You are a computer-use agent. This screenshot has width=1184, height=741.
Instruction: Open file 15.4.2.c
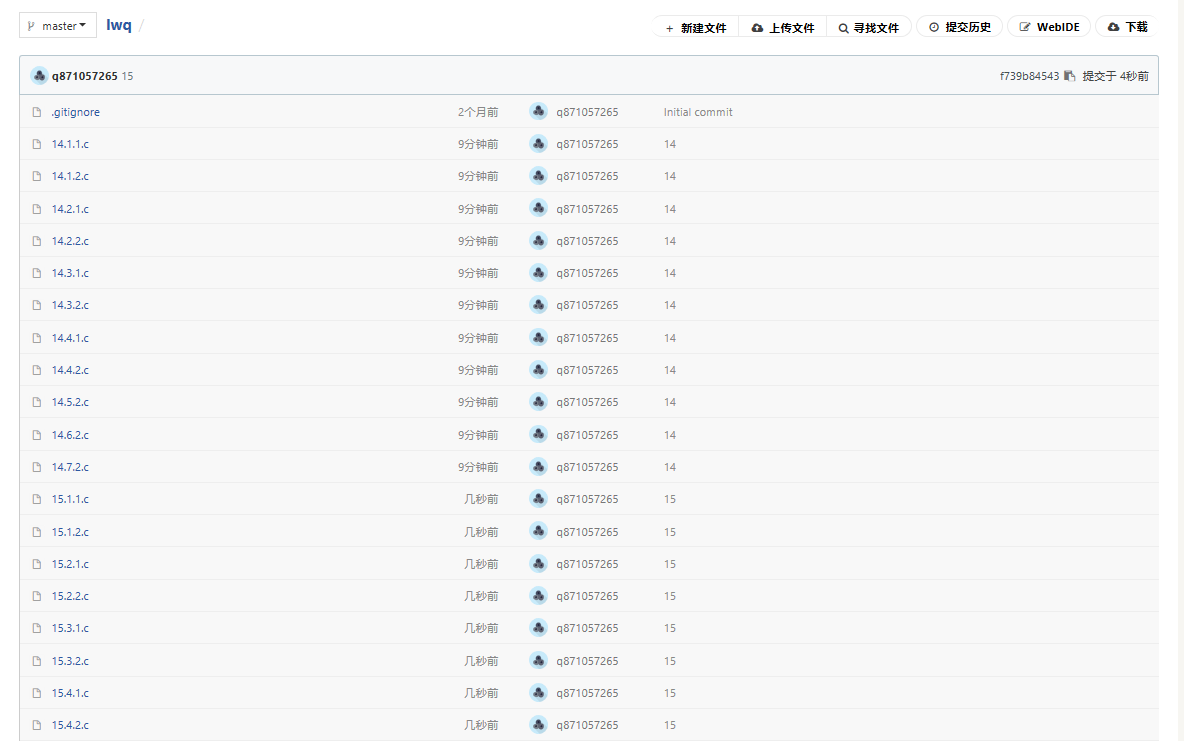[x=70, y=725]
